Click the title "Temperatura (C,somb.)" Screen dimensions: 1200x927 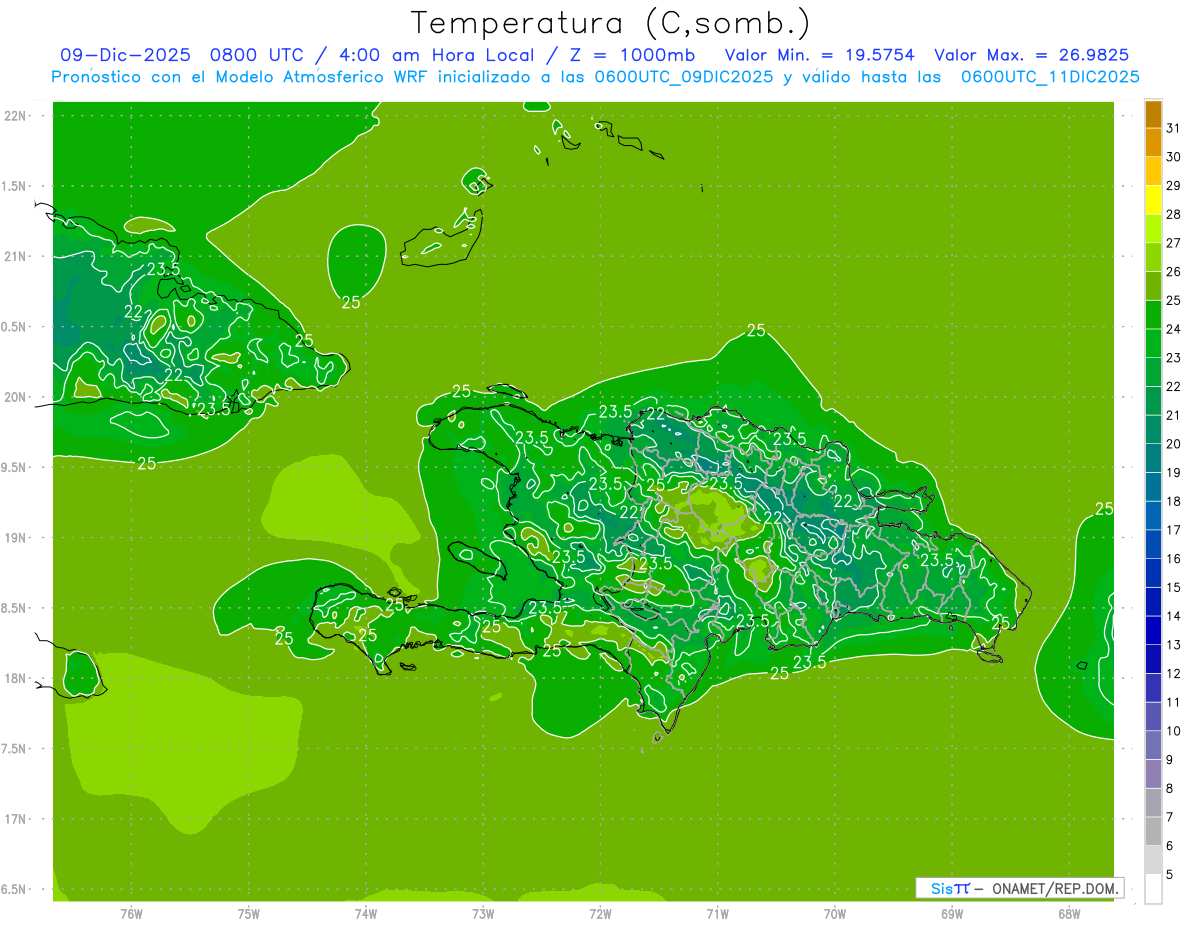click(x=610, y=24)
